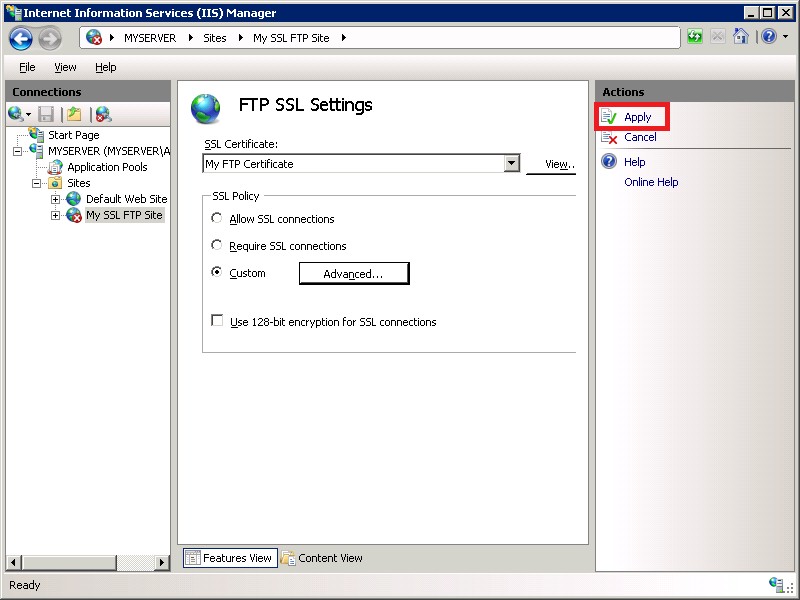Image resolution: width=800 pixels, height=600 pixels.
Task: Click right arrow of Connections horizontal scrollbar
Action: pyautogui.click(x=162, y=563)
